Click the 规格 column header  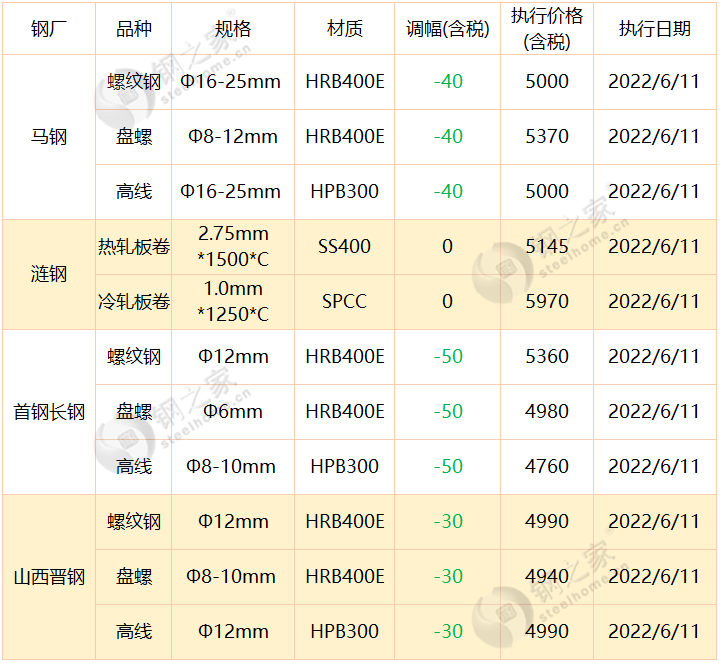click(233, 29)
